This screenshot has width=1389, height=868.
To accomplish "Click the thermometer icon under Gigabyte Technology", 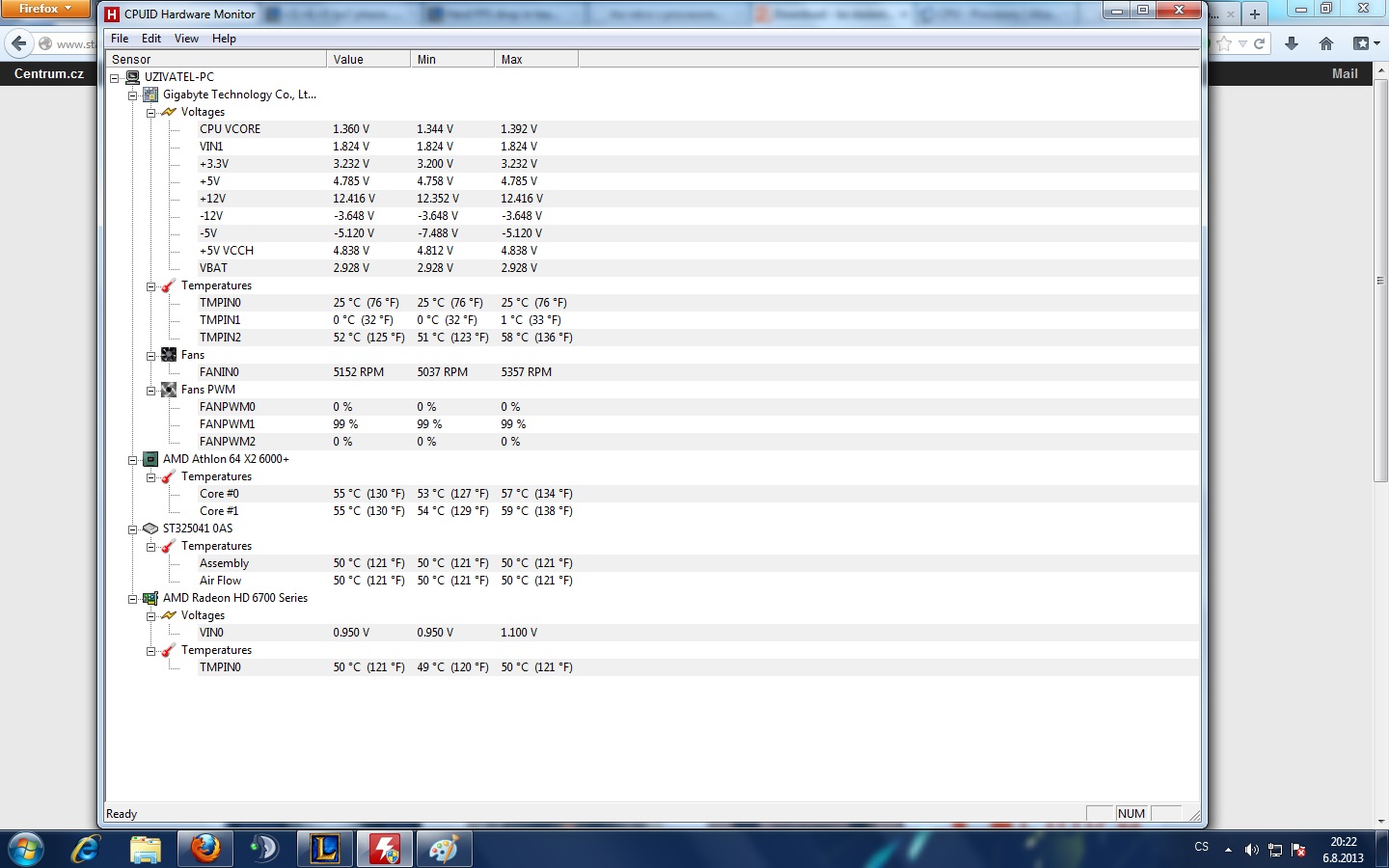I will [x=169, y=285].
